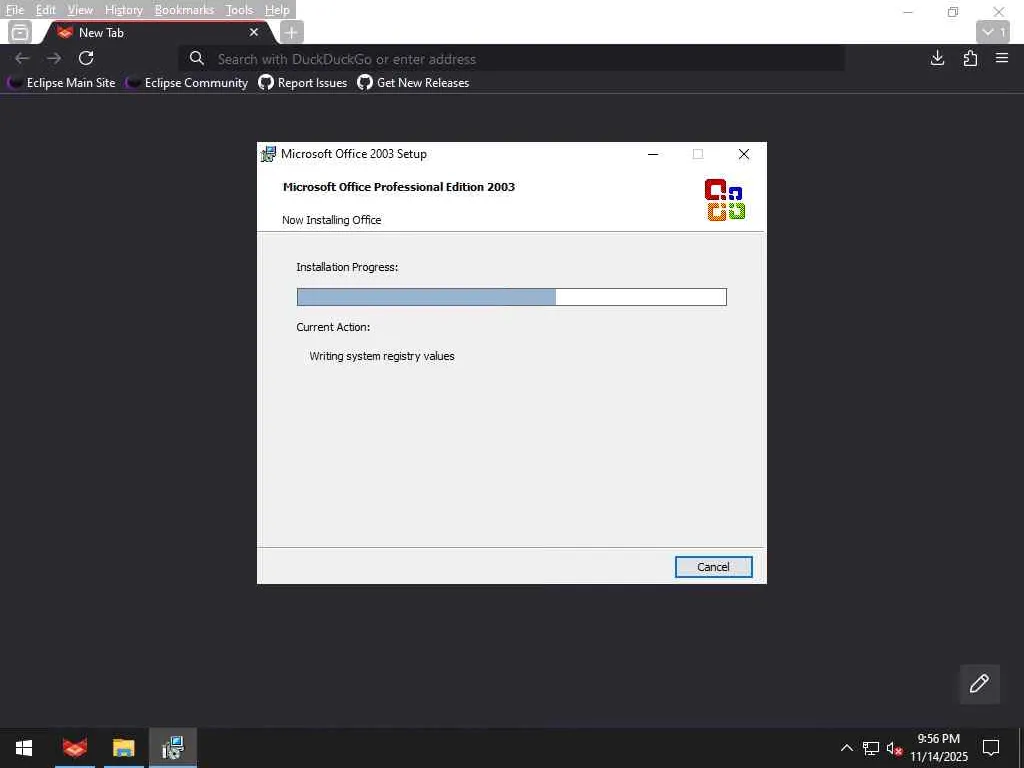Focus the DuckDuckGo address bar
The width and height of the screenshot is (1024, 768).
pyautogui.click(x=511, y=59)
